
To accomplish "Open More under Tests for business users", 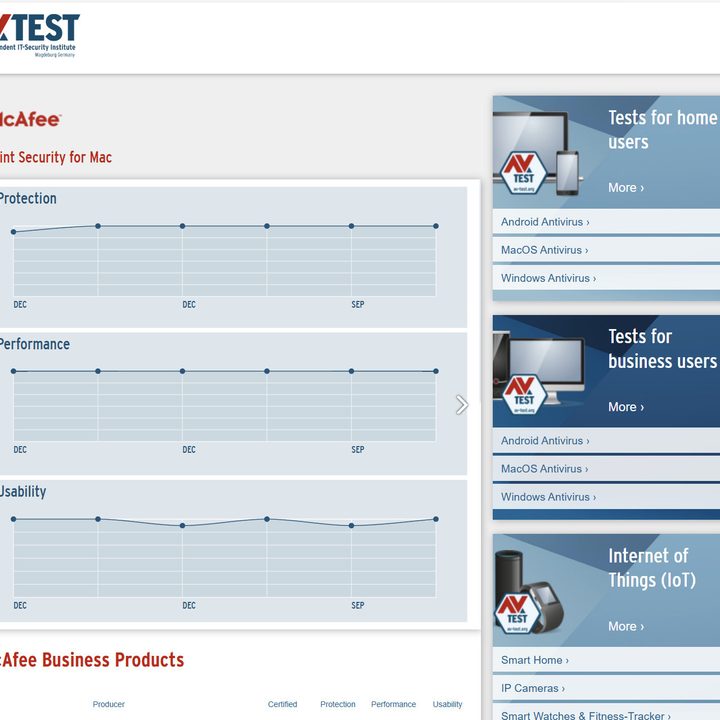I will pos(626,407).
